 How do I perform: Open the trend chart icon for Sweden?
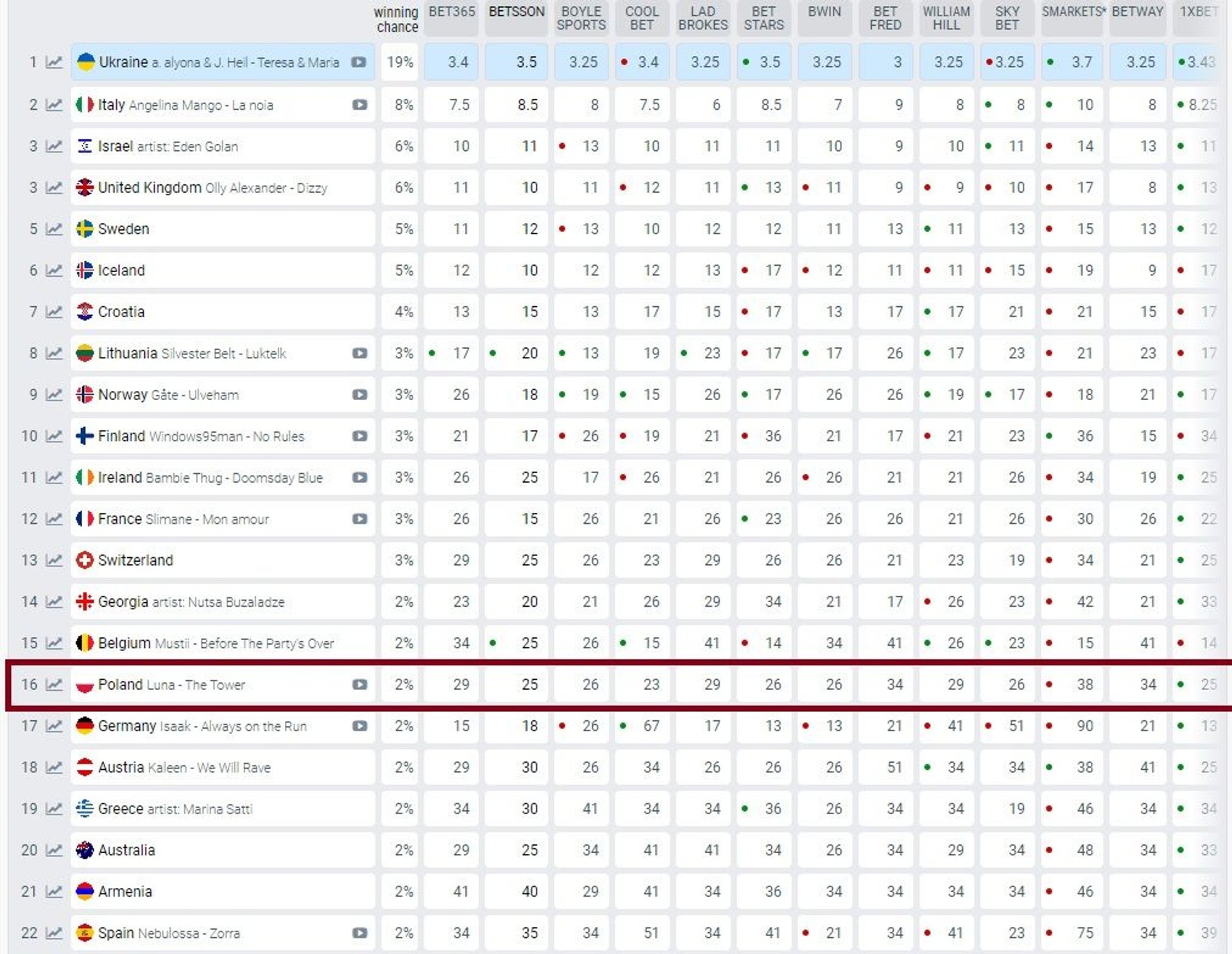click(x=55, y=229)
